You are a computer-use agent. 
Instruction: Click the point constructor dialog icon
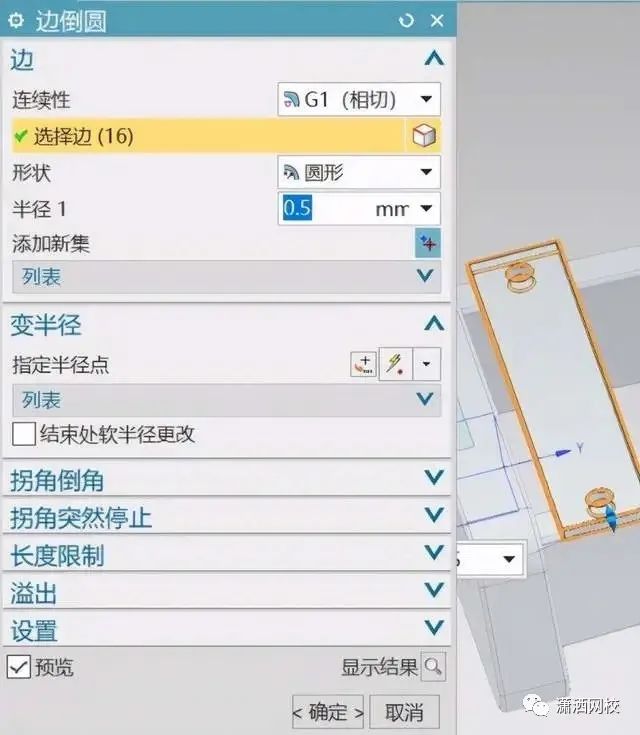click(364, 364)
